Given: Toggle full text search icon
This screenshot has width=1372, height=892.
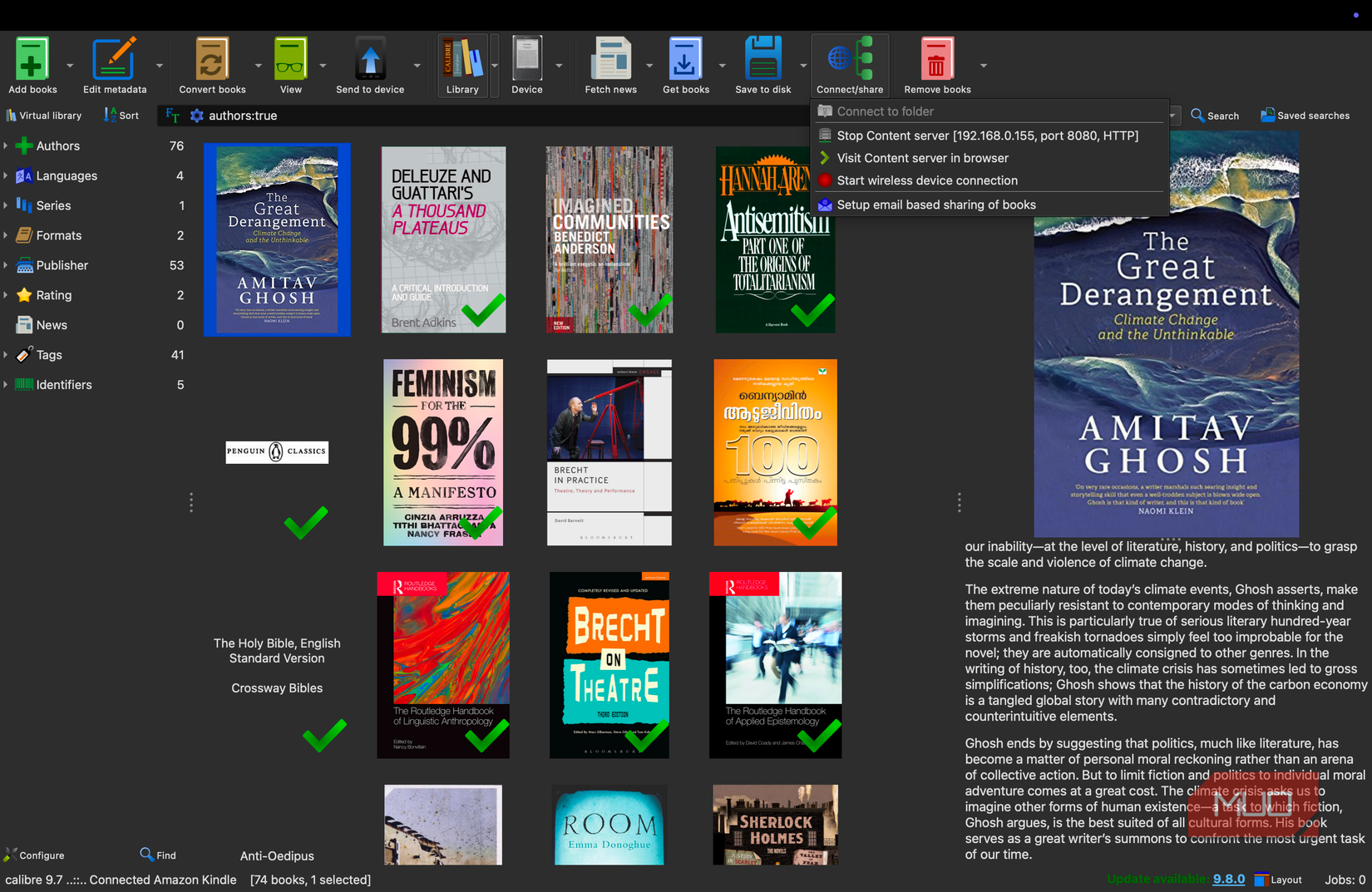Looking at the screenshot, I should pos(172,116).
